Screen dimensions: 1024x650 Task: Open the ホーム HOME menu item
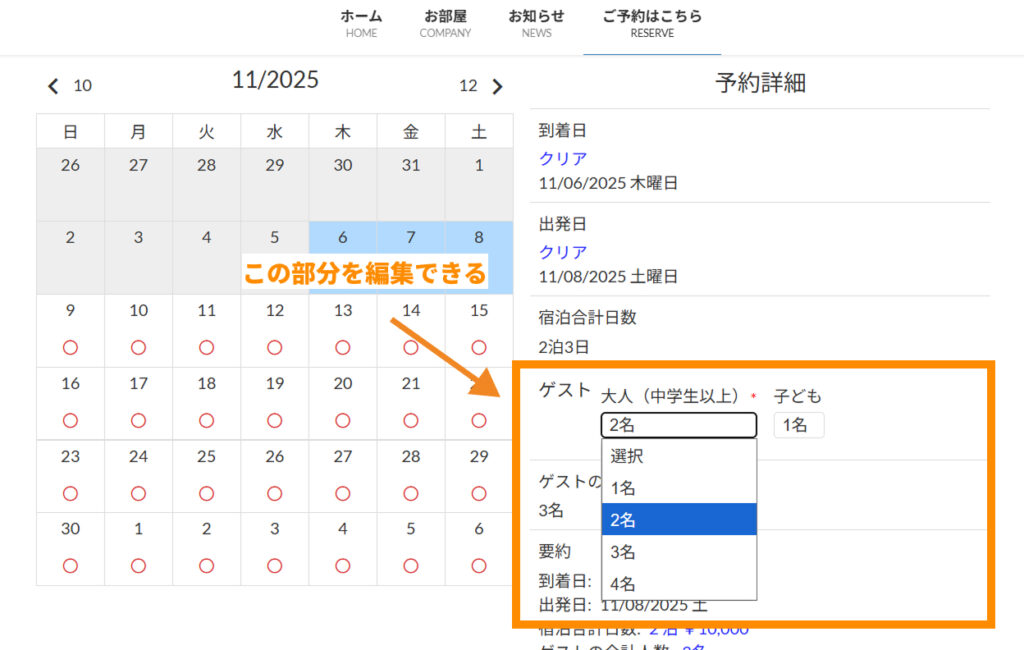tap(361, 24)
